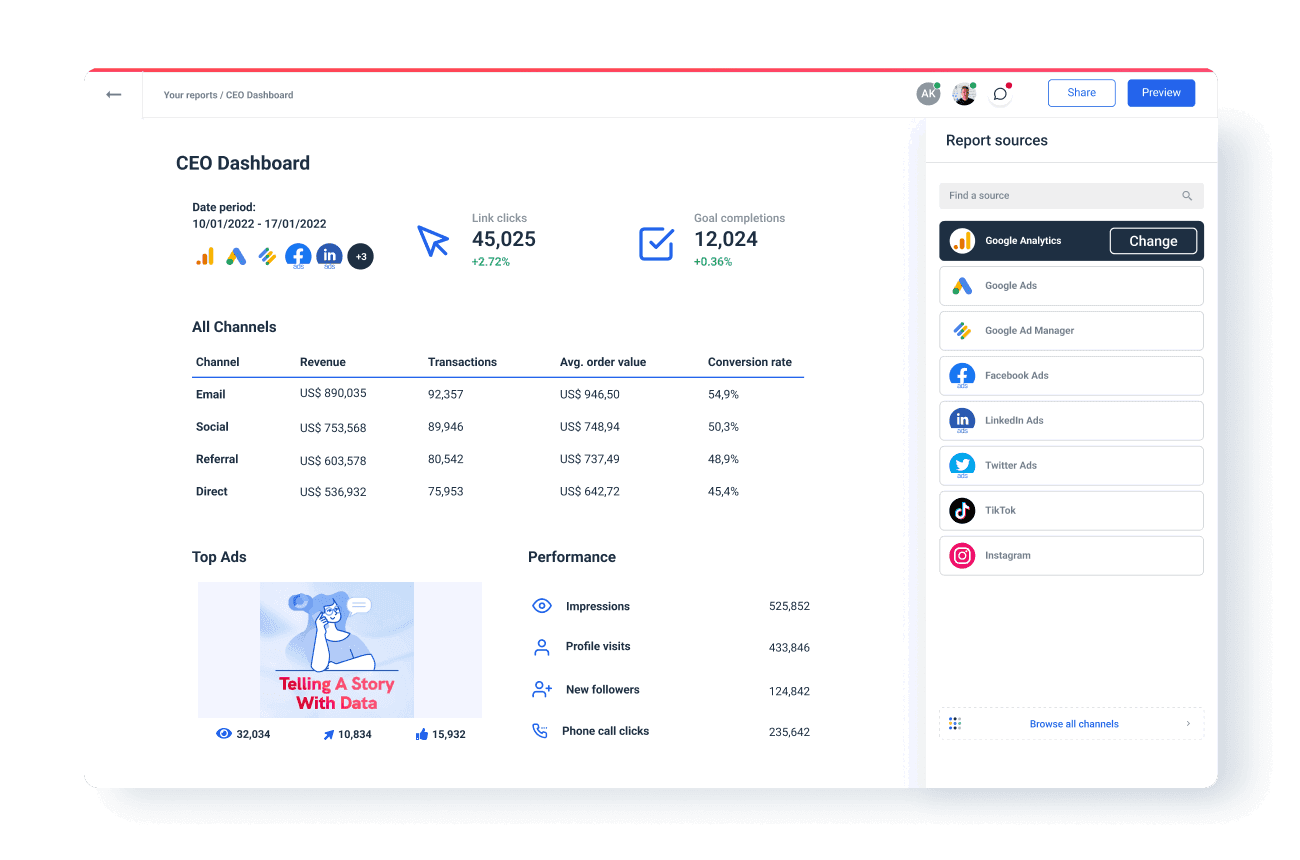
Task: Expand the Browse all channels chevron
Action: [1187, 723]
